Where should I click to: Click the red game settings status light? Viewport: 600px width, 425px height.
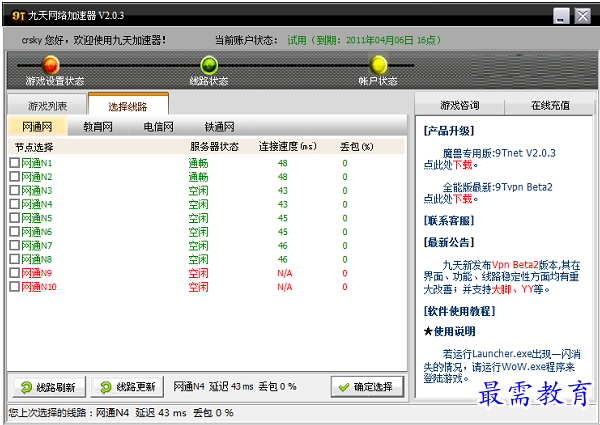51,64
